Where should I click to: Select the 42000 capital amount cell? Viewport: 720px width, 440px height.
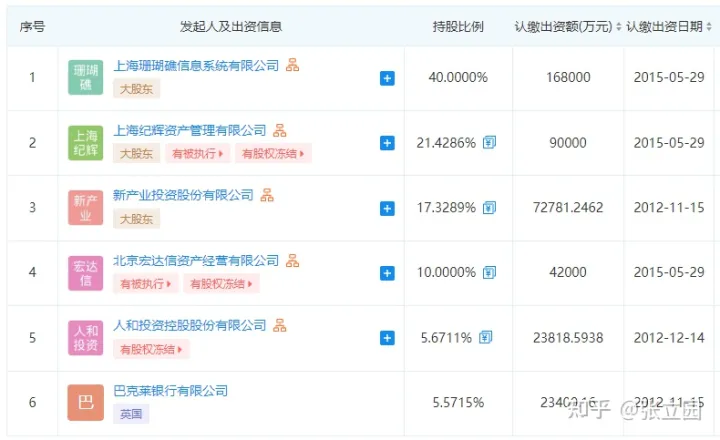click(568, 272)
